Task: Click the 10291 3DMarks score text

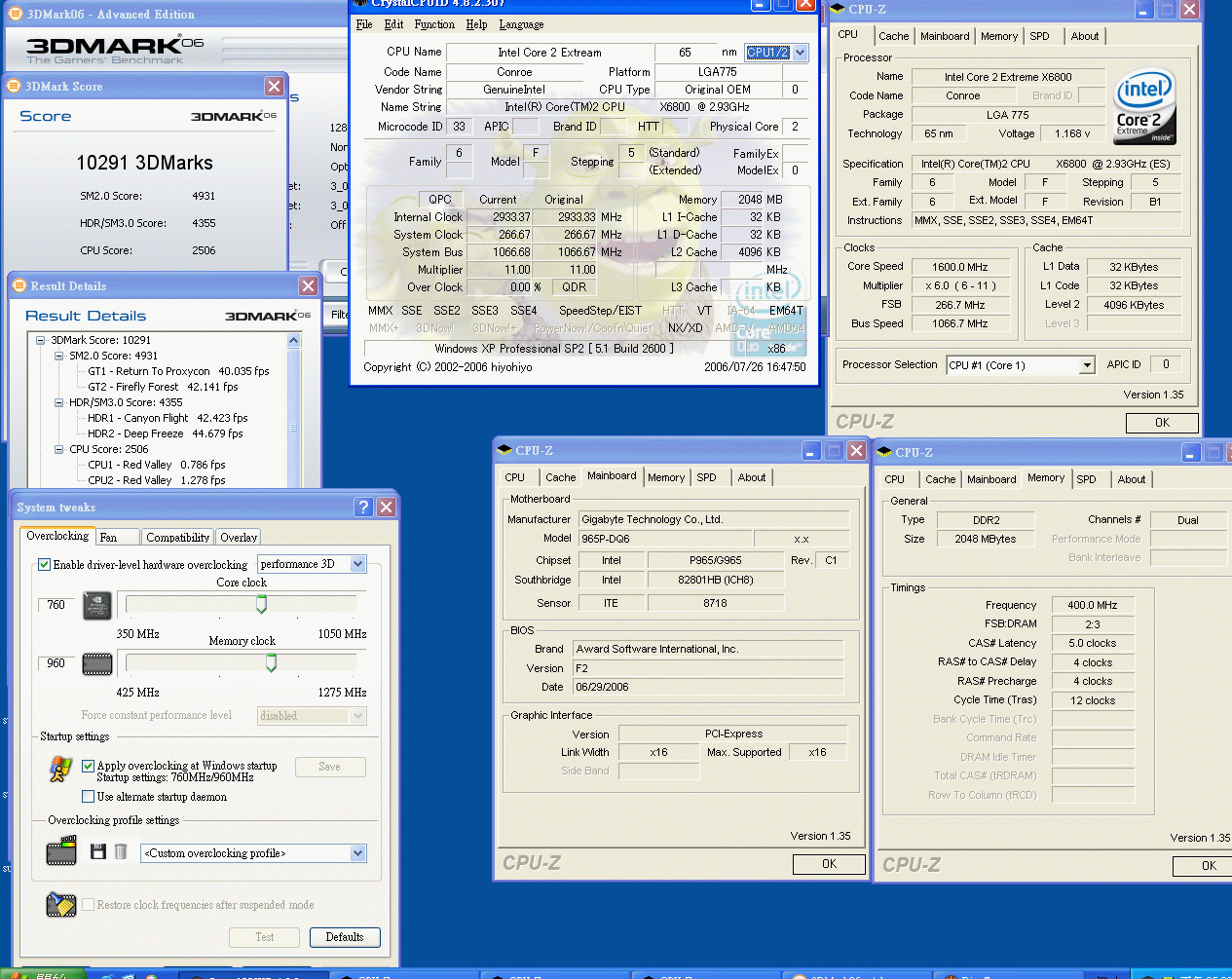Action: (144, 163)
